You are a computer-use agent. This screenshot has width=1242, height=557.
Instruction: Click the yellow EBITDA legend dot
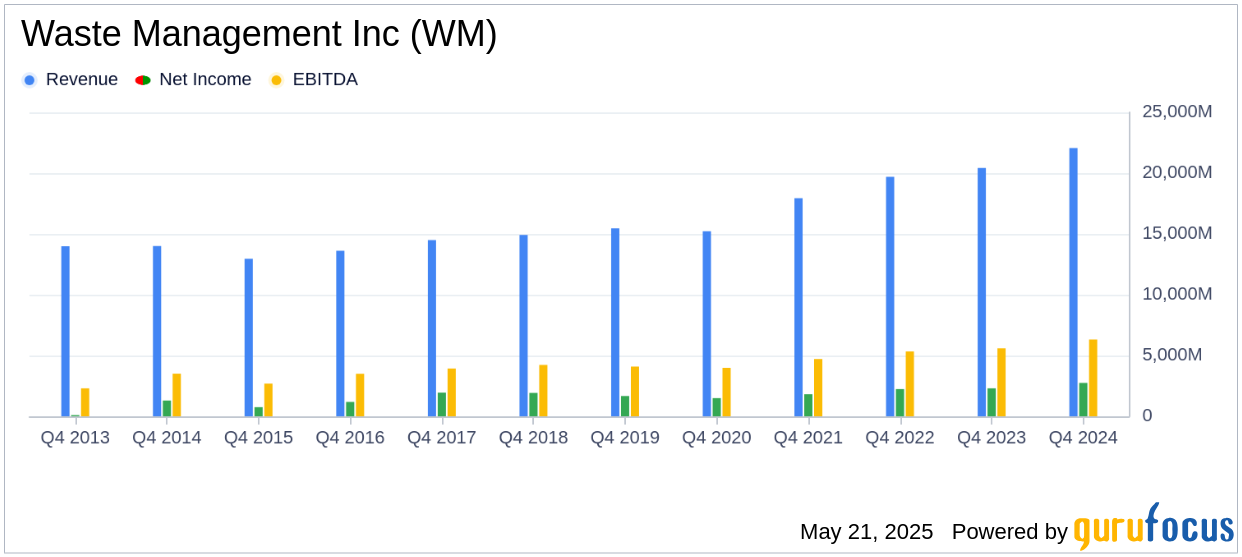coord(276,80)
